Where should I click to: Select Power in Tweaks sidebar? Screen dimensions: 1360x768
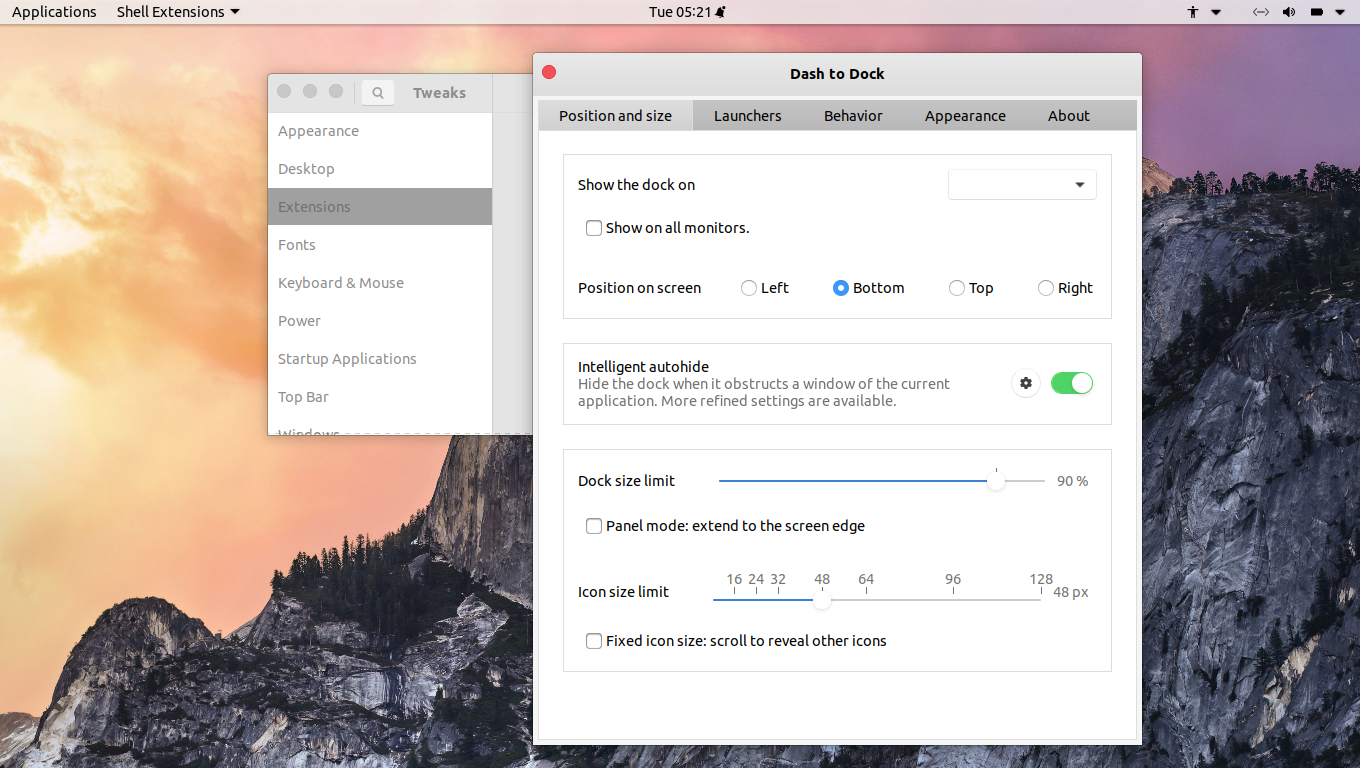(380, 321)
